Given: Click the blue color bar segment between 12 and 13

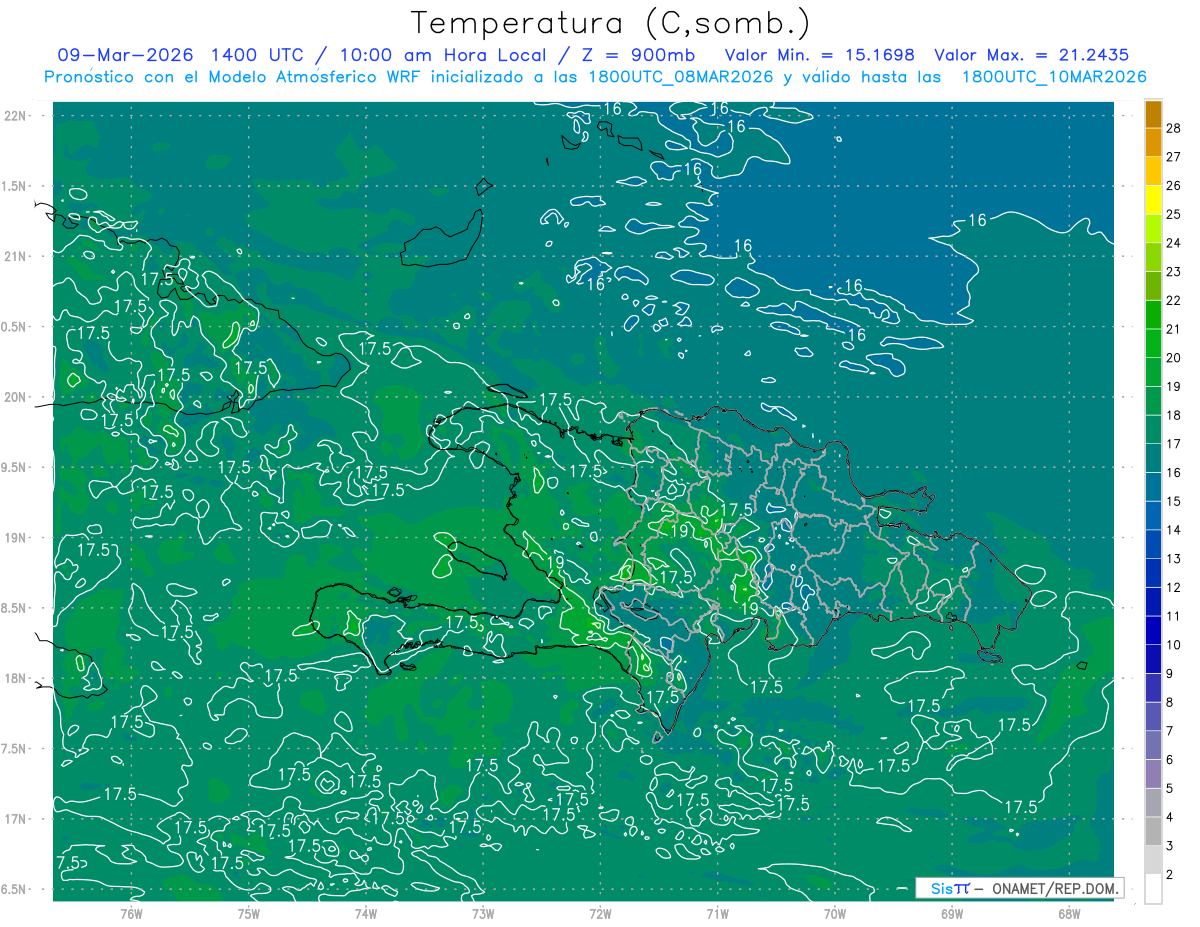Looking at the screenshot, I should pyautogui.click(x=1153, y=573).
